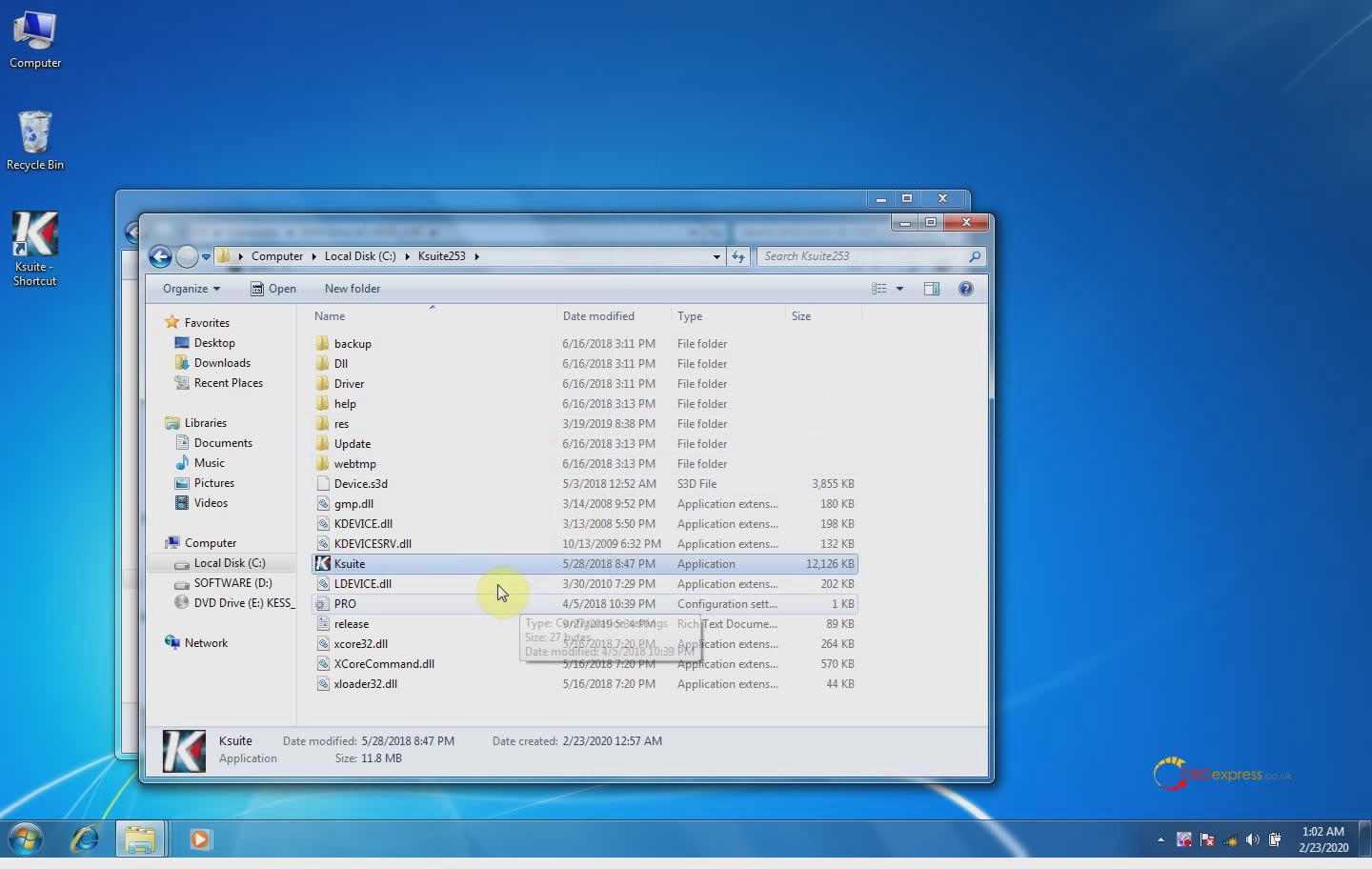Open Ksuite Shortcut on the desktop

(x=35, y=248)
